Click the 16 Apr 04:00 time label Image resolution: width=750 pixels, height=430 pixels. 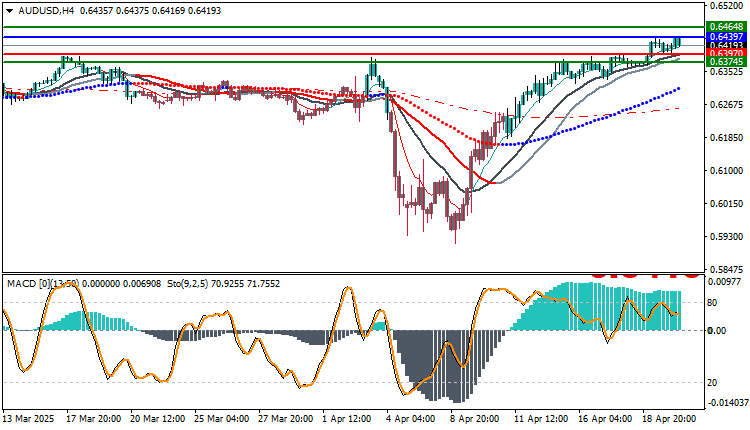click(x=606, y=419)
